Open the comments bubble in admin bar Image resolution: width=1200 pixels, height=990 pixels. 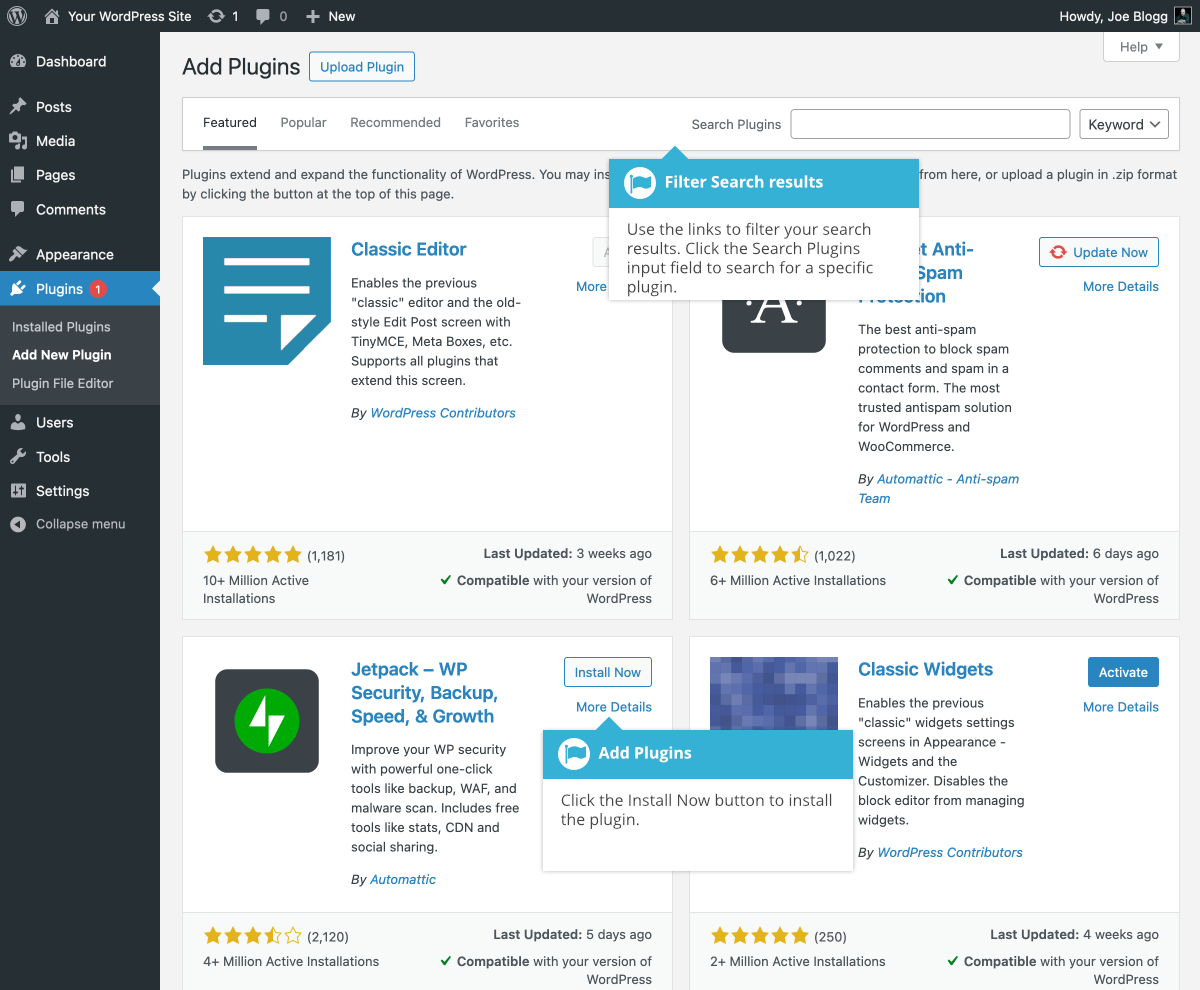point(271,16)
